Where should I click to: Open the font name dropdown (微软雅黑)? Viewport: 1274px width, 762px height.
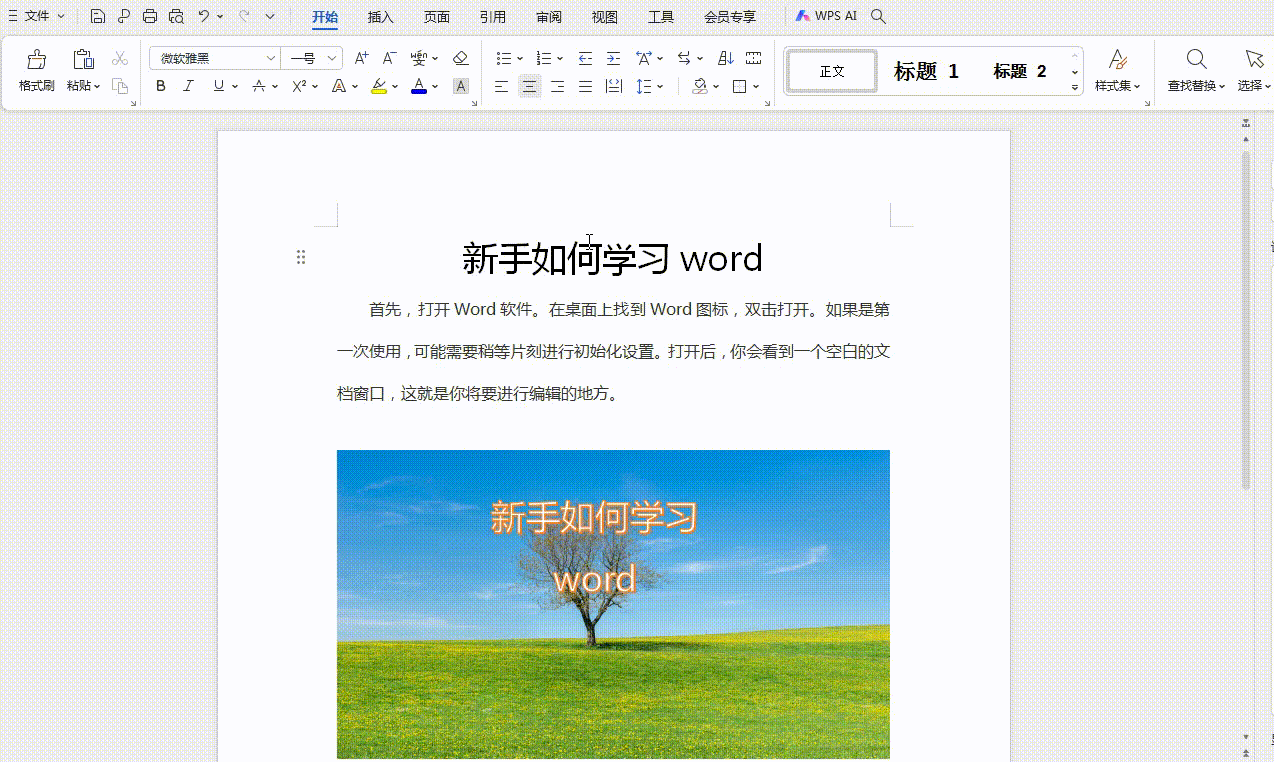pos(270,58)
